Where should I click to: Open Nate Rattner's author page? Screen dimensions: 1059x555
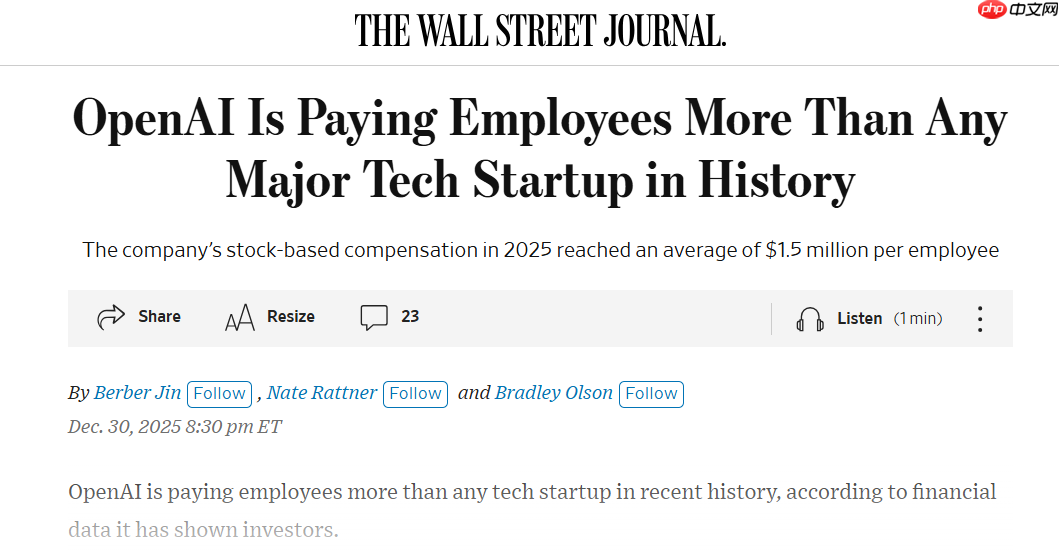(322, 393)
